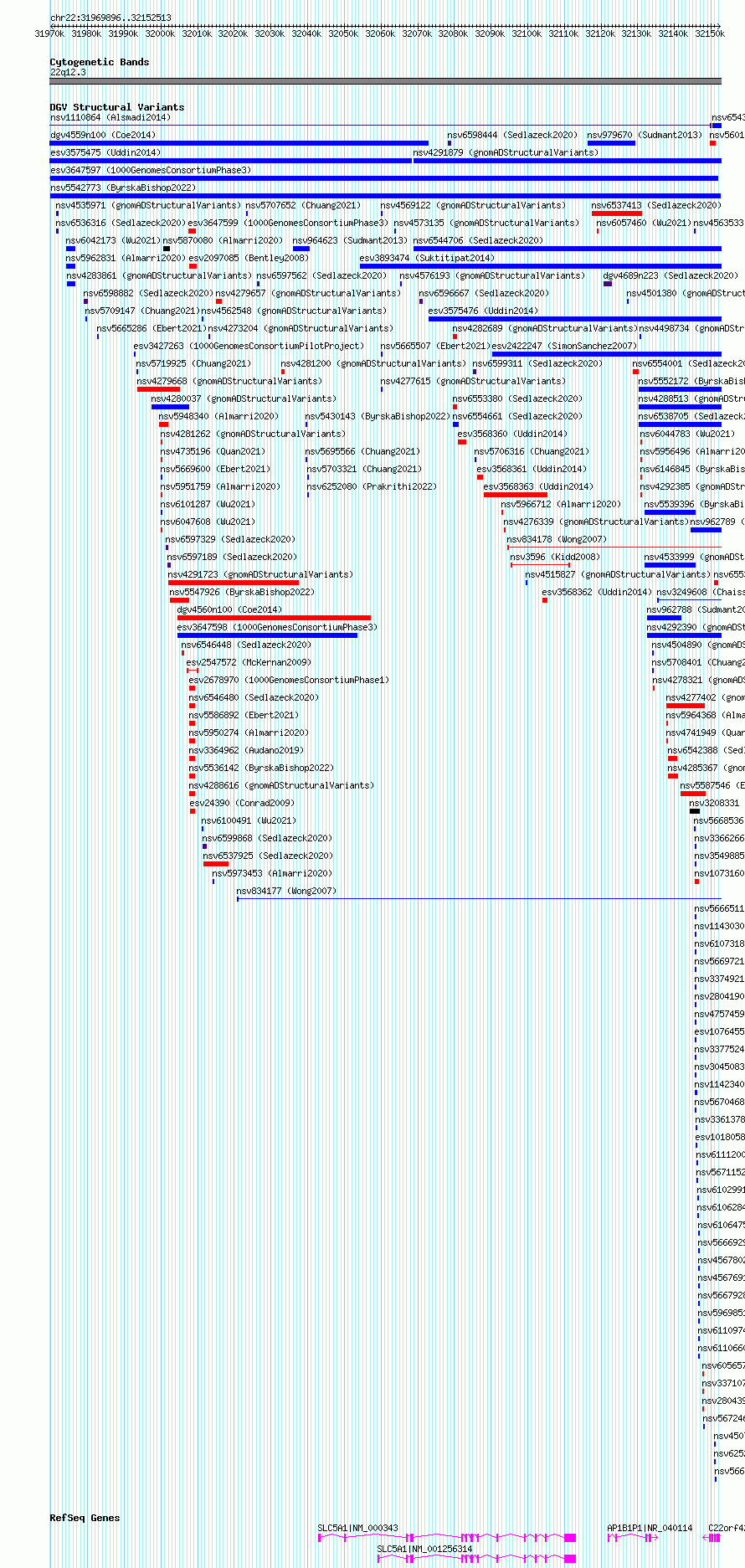Select the red bar under nsv4279668
The width and height of the screenshot is (745, 1568).
click(158, 389)
